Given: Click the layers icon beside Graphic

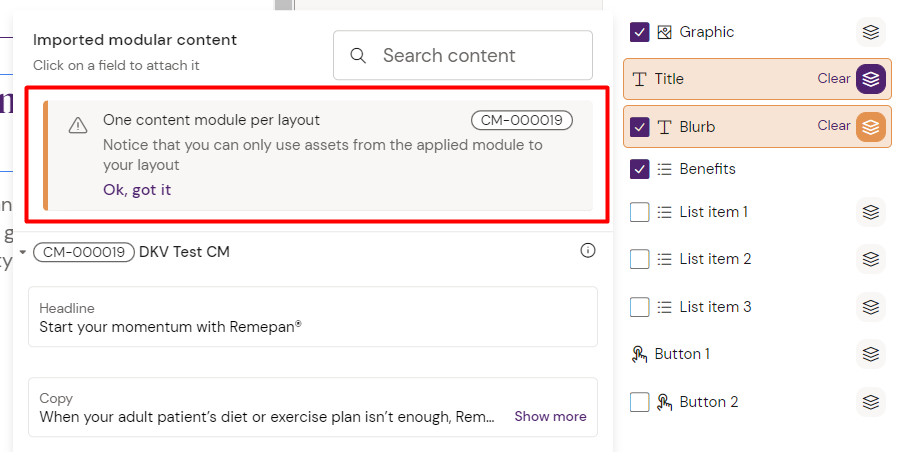Looking at the screenshot, I should [x=871, y=32].
